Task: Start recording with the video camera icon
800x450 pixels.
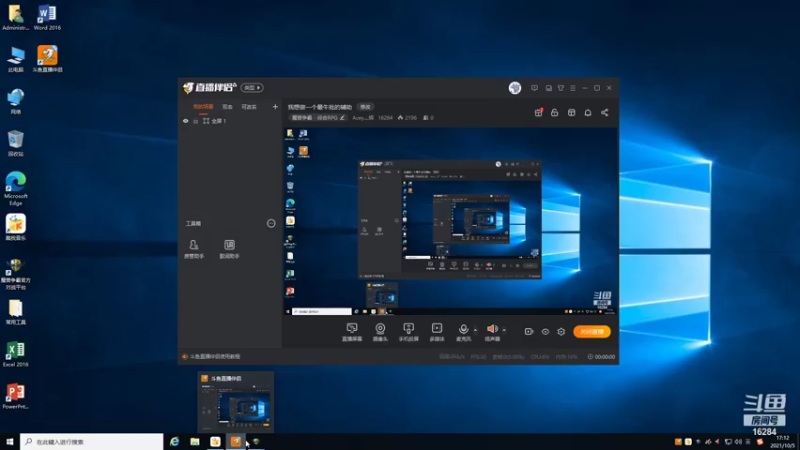Action: [x=529, y=332]
